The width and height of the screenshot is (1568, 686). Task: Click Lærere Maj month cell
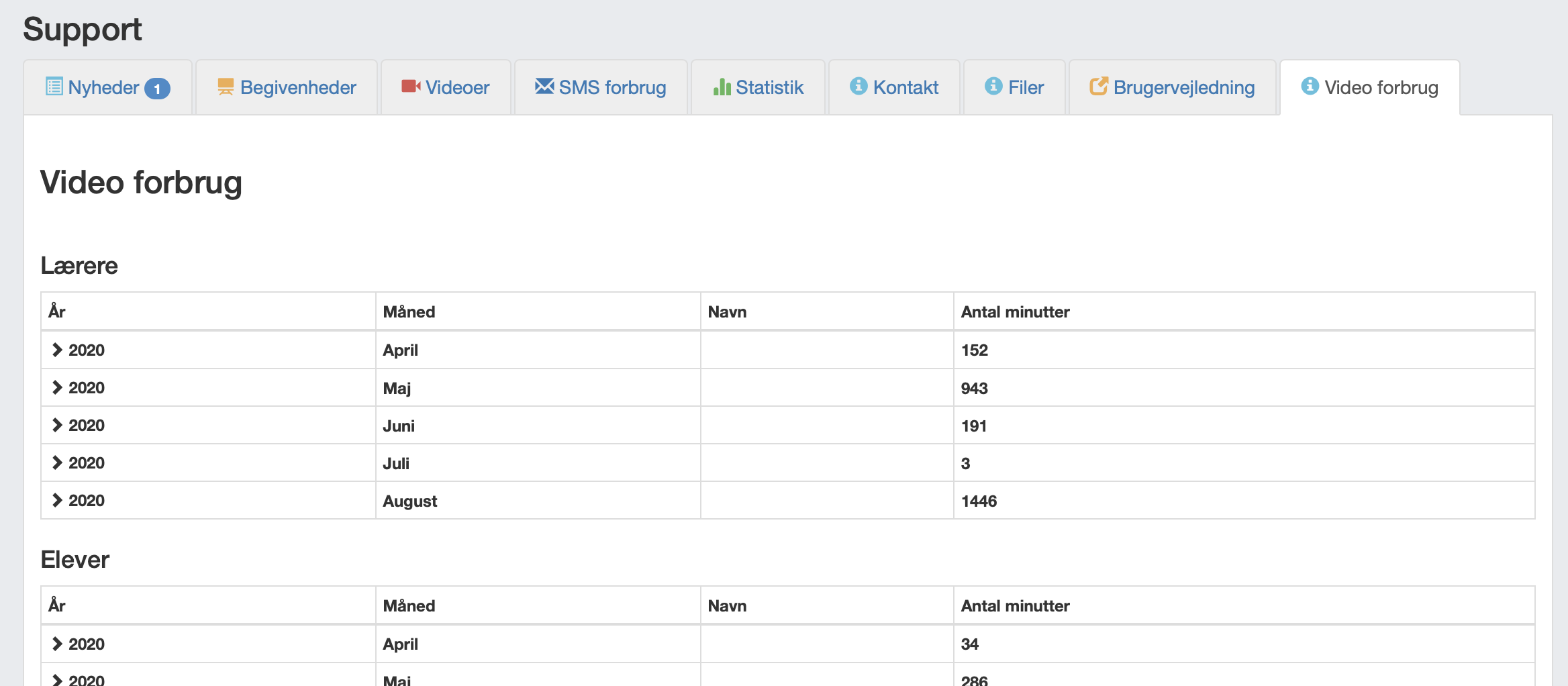pos(538,387)
